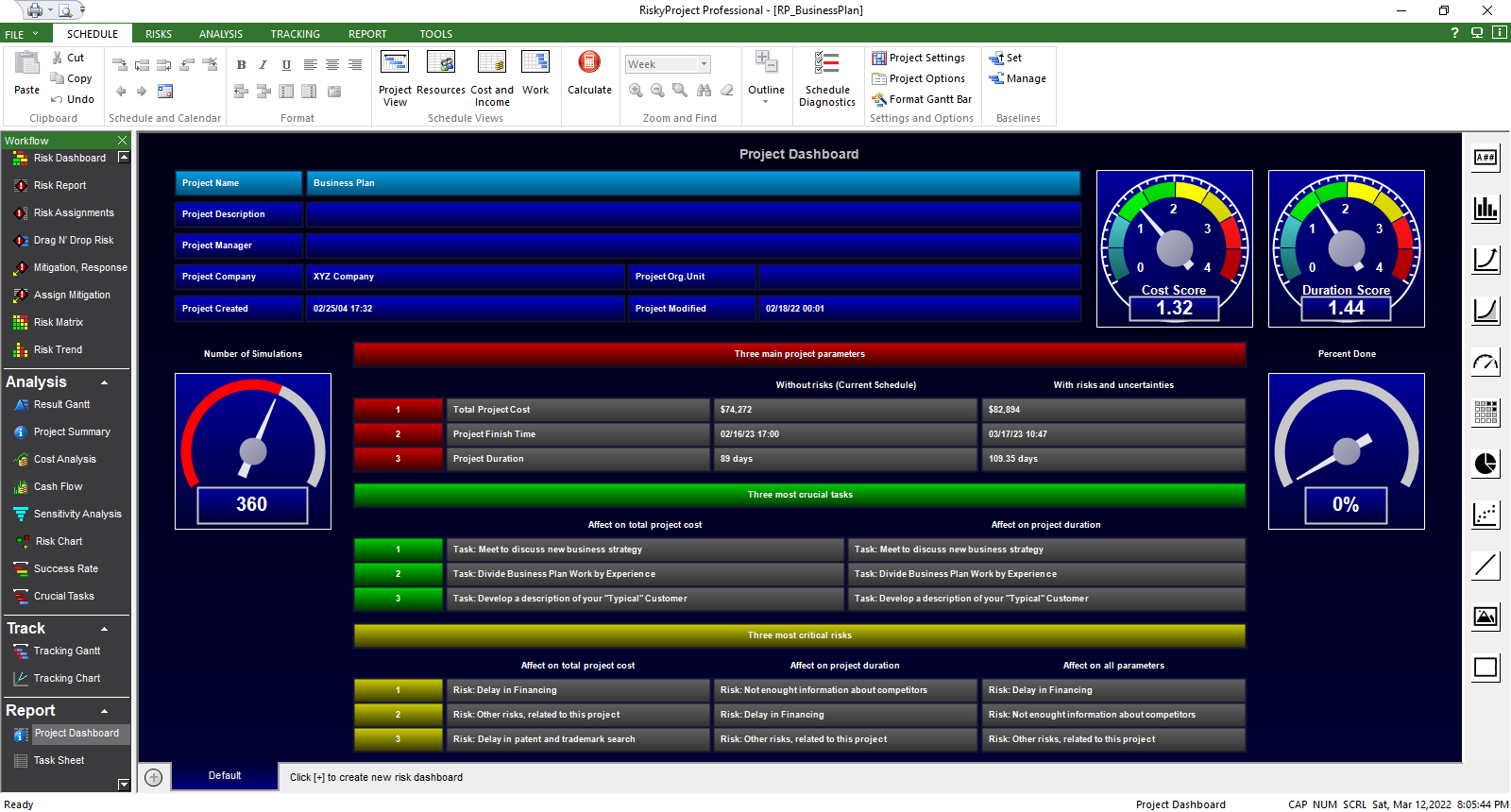Click the Percent Done gauge
This screenshot has height=812, width=1511.
[x=1347, y=451]
